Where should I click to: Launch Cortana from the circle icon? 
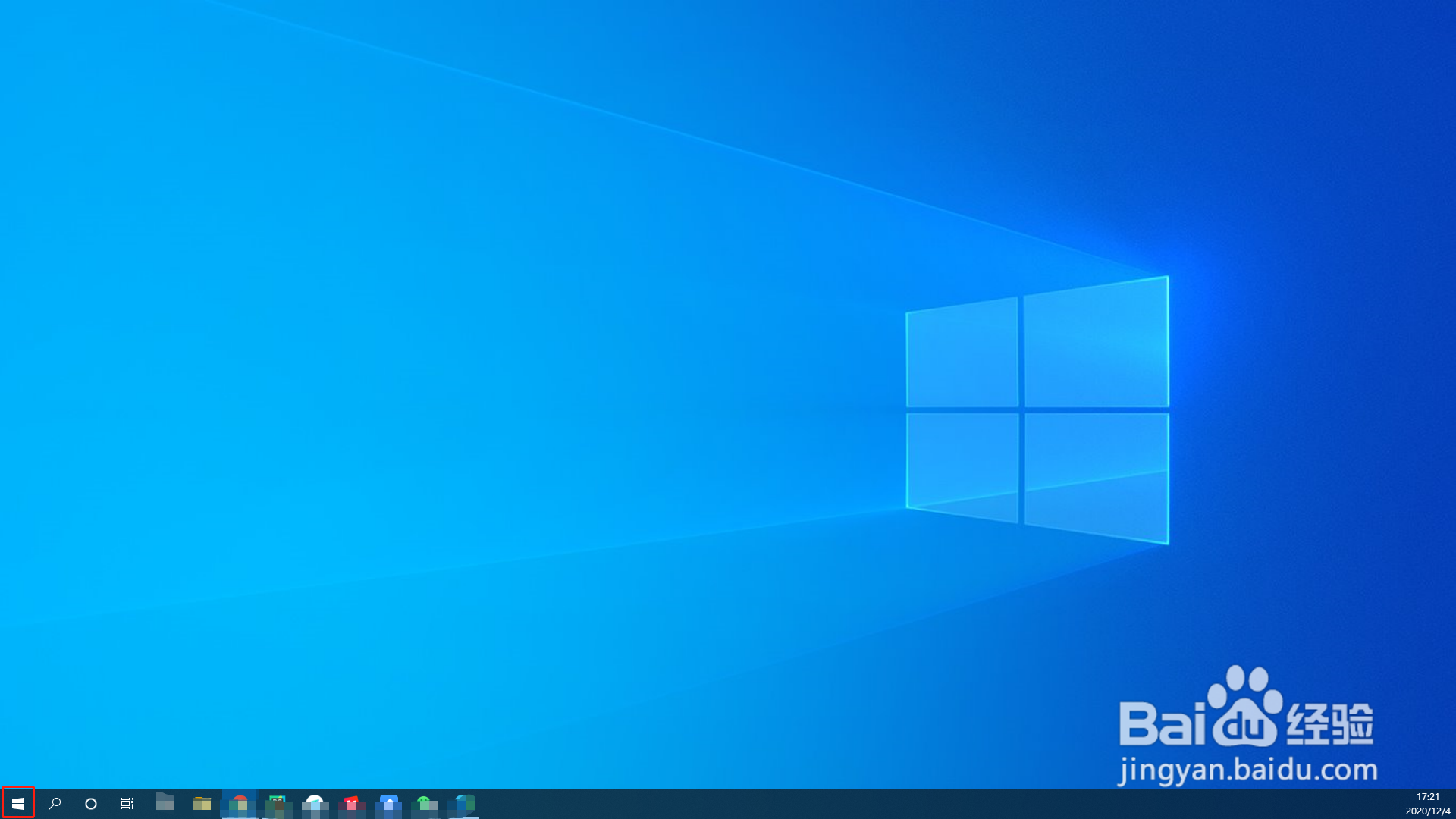click(91, 803)
